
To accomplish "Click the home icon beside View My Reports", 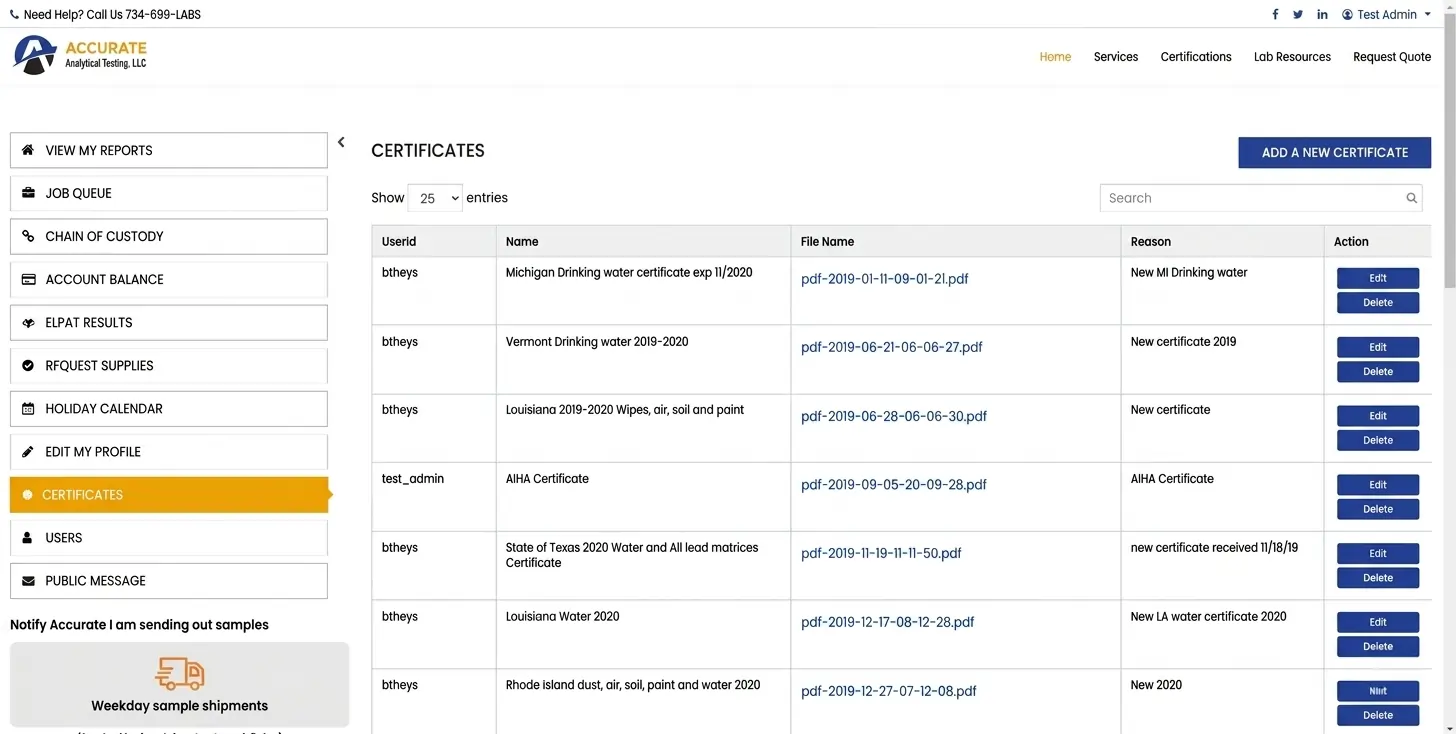I will [x=28, y=150].
